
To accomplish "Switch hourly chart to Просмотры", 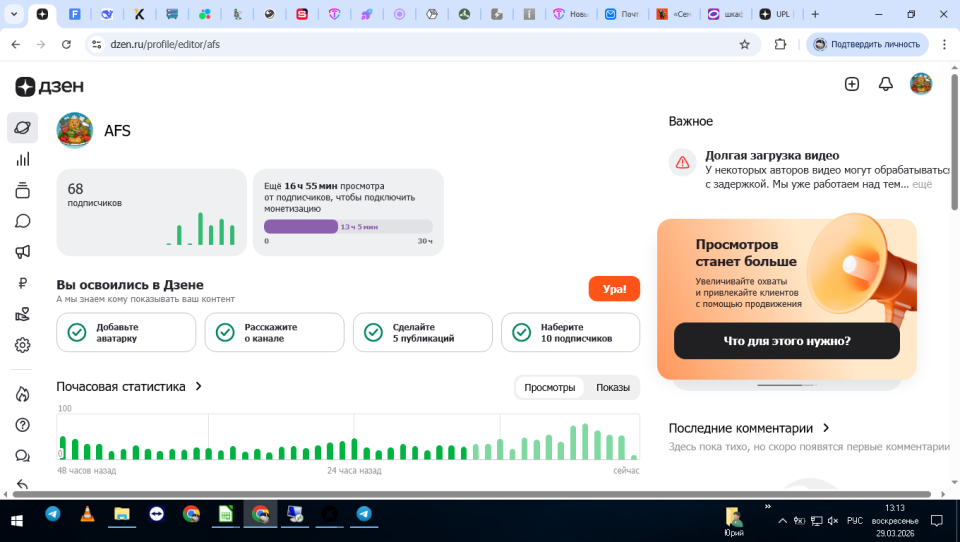I will pyautogui.click(x=550, y=388).
